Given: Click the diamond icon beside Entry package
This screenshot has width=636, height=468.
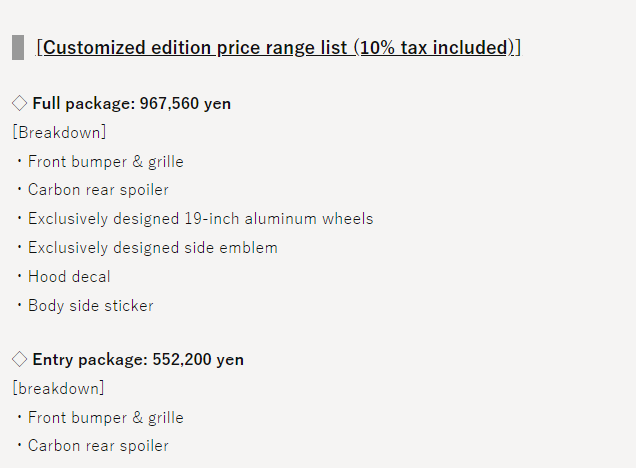Looking at the screenshot, I should (x=19, y=359).
